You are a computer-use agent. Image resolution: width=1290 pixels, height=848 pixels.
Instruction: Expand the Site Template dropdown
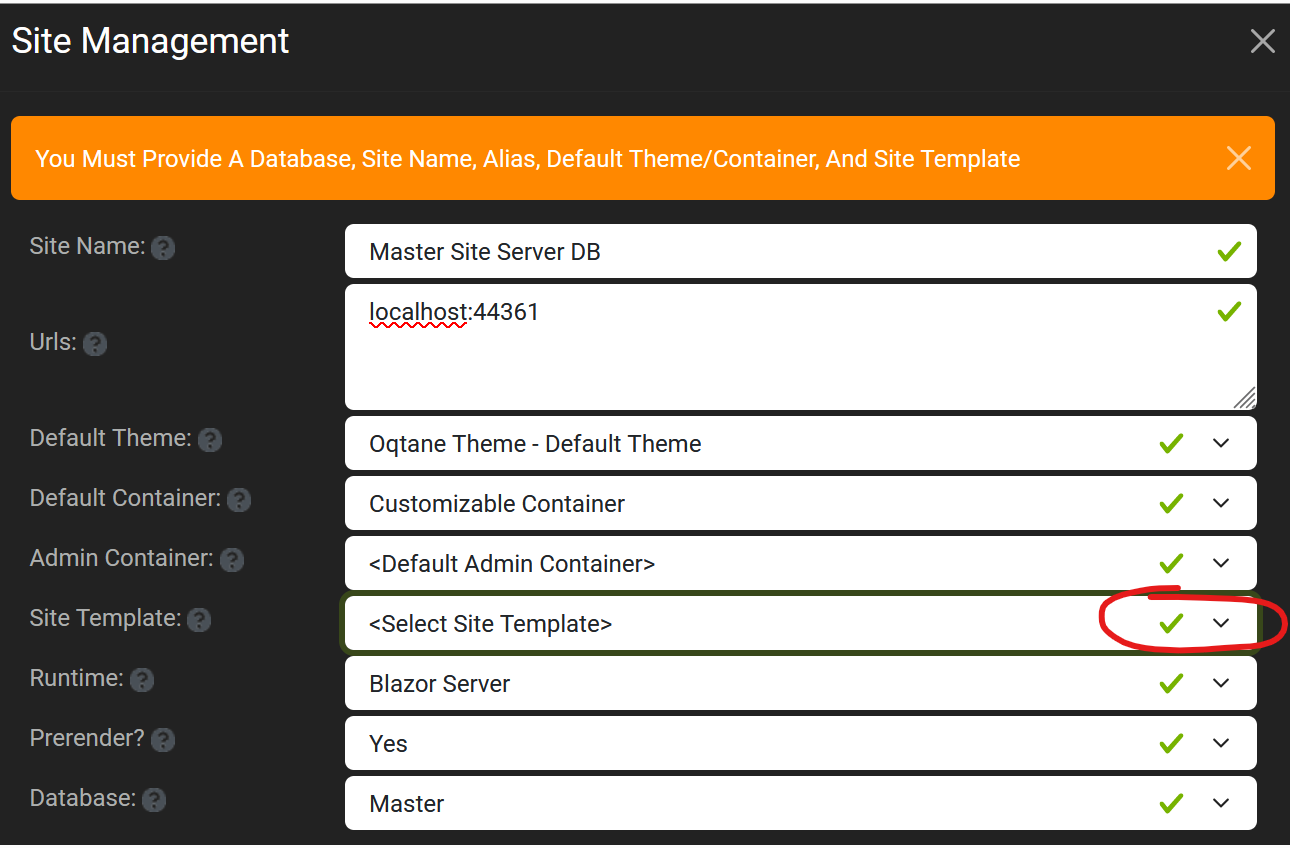pyautogui.click(x=1221, y=622)
